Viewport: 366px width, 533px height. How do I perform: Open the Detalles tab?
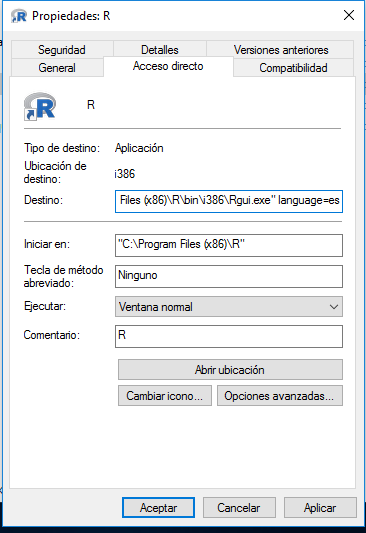tap(160, 50)
